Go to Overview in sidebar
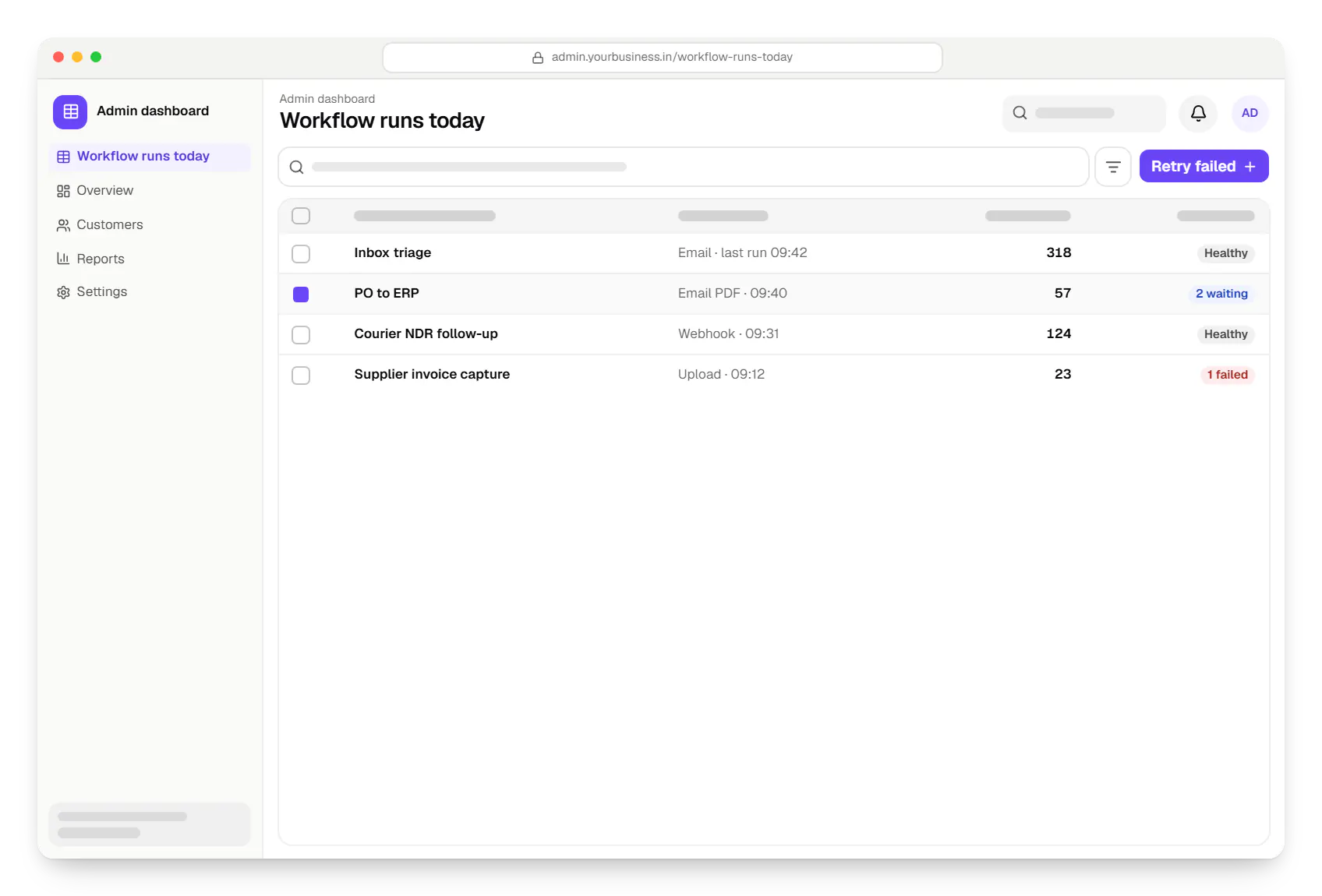The image size is (1322, 896). coord(105,191)
